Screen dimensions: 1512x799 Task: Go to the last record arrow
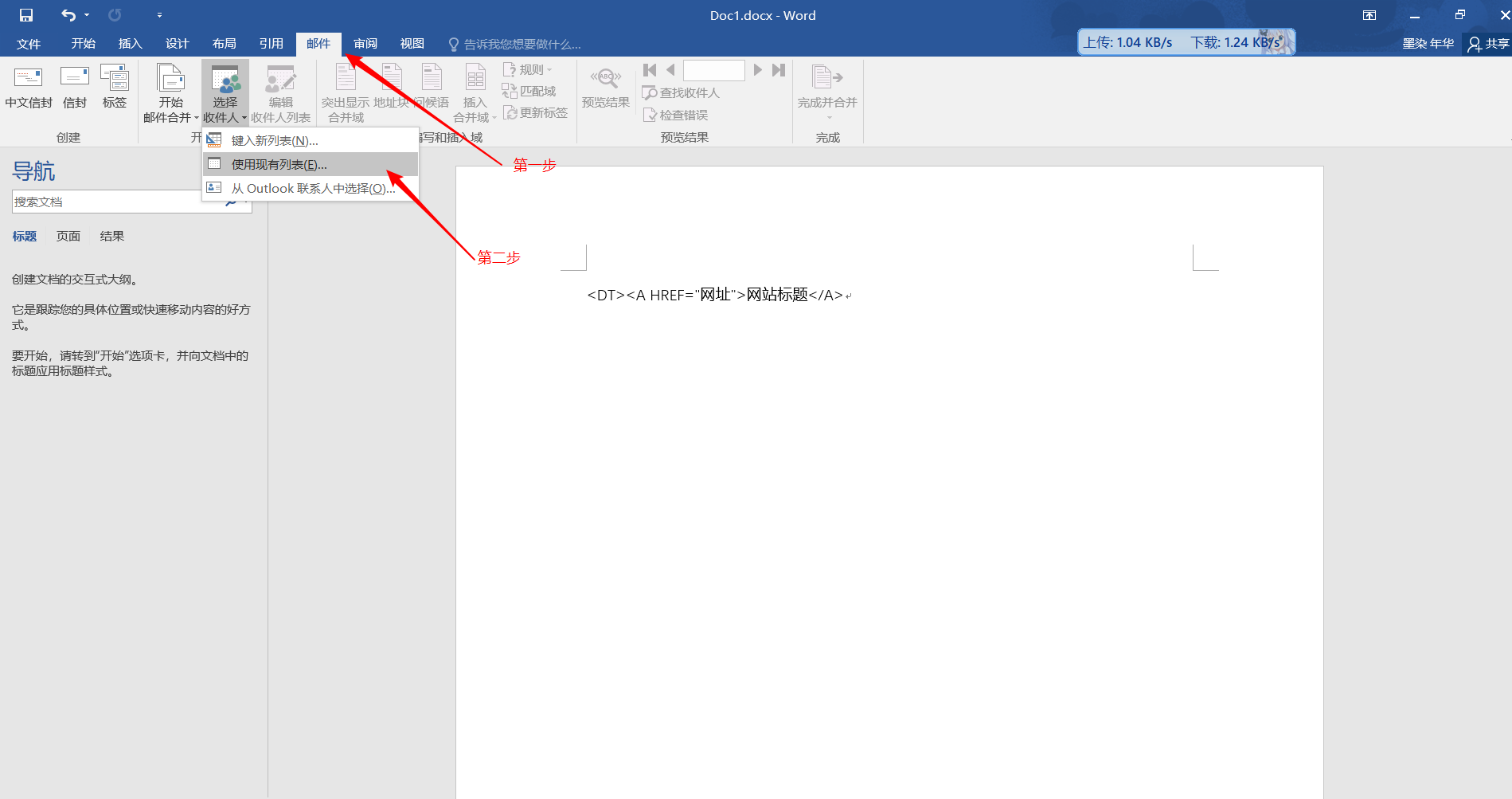click(779, 70)
